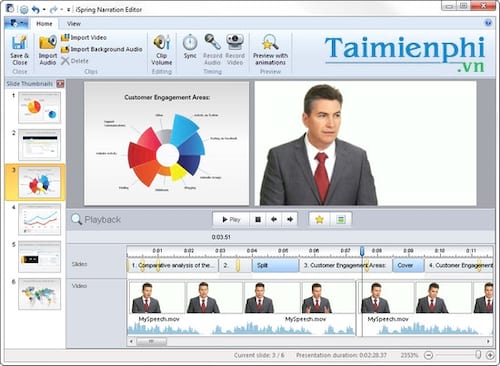Open the quick access toolbar customize arrow
The height and width of the screenshot is (366, 500).
click(x=68, y=10)
